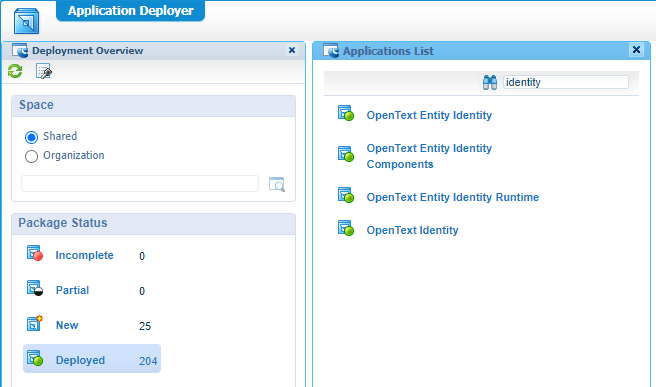Open the OpenText Identity application
Viewport: 656px width, 387px height.
coord(413,230)
